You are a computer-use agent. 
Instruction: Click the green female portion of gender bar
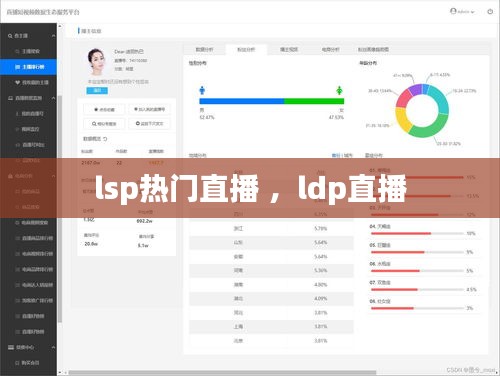point(314,101)
